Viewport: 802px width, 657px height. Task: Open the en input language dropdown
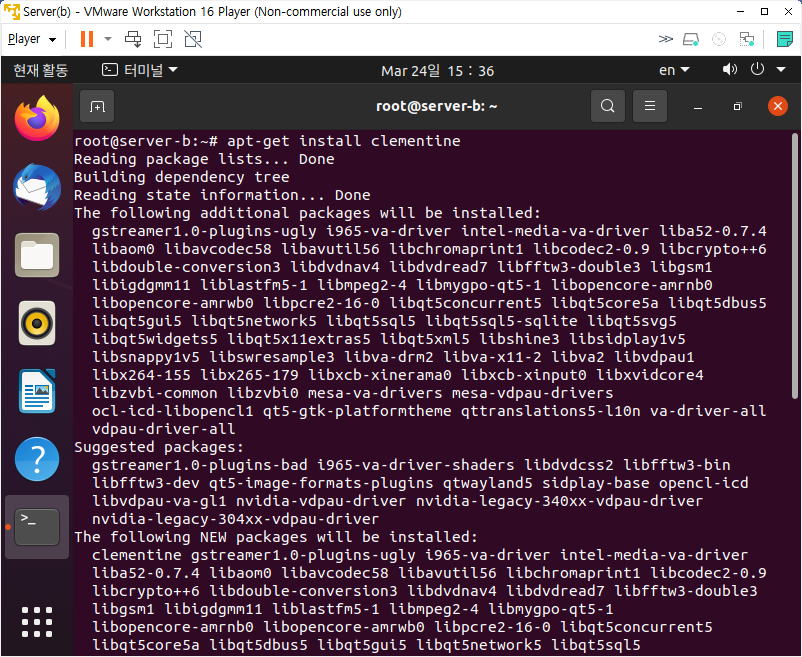[x=674, y=70]
